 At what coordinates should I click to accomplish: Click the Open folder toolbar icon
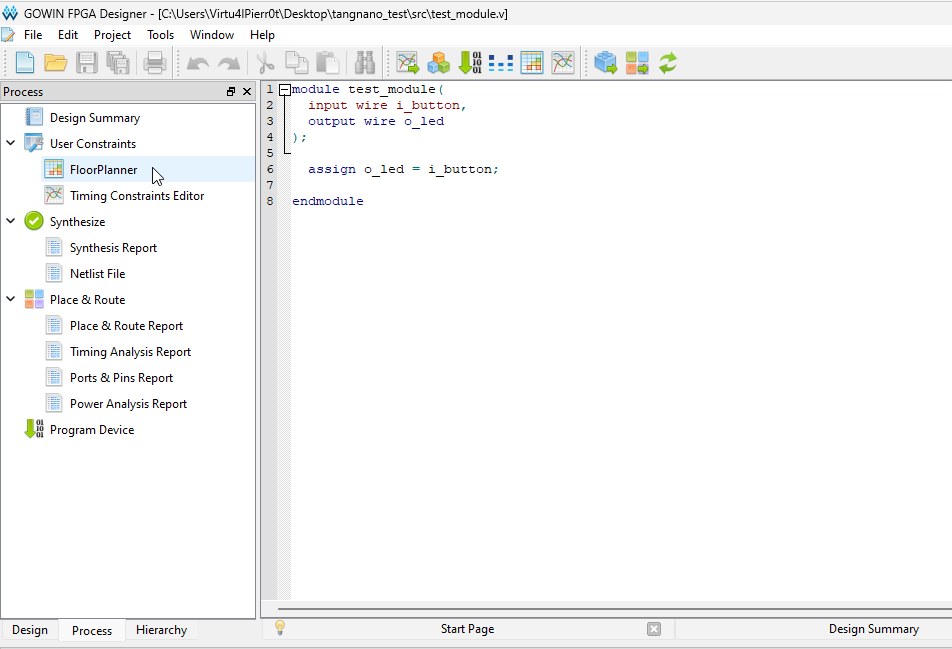click(x=55, y=63)
